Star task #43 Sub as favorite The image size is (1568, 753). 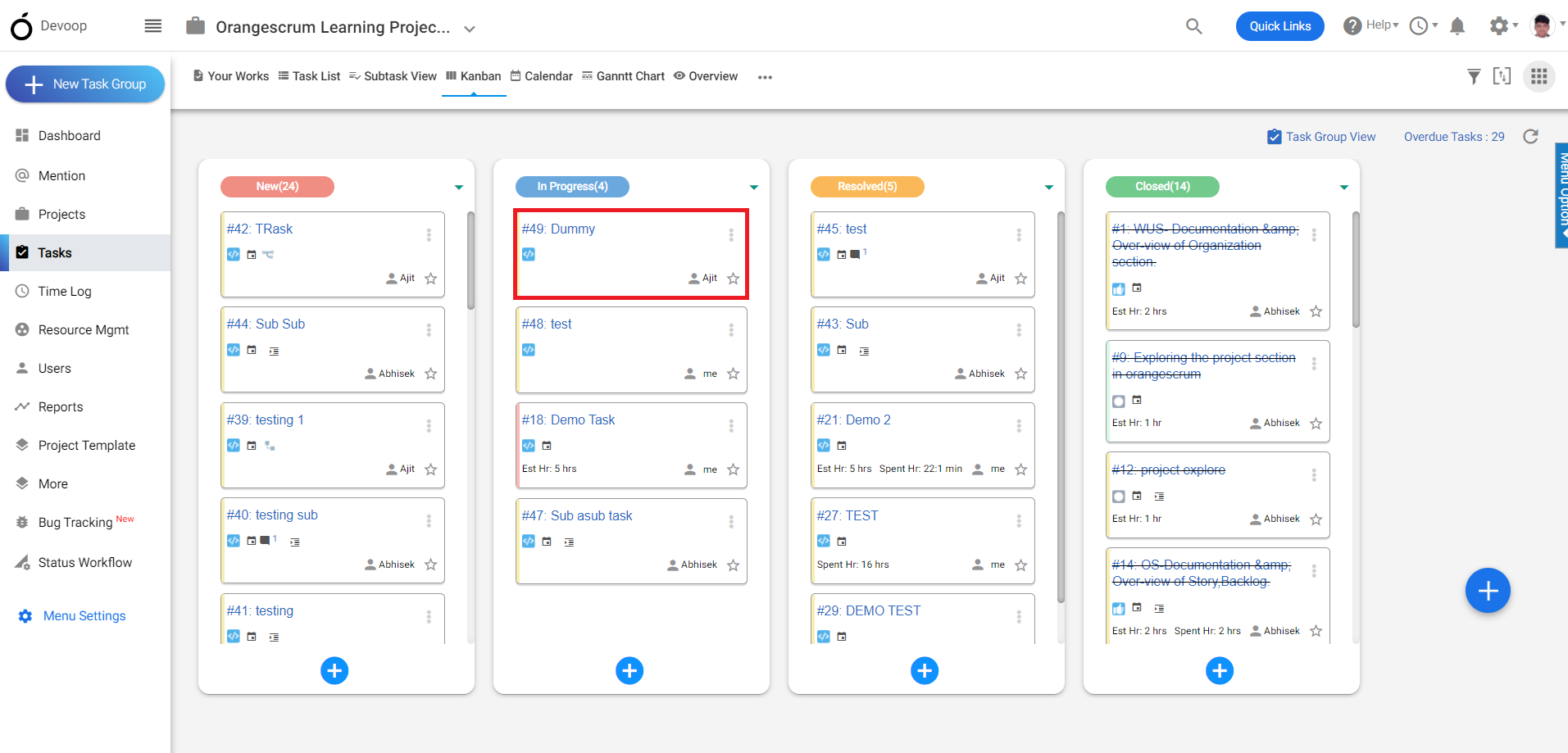(1021, 374)
